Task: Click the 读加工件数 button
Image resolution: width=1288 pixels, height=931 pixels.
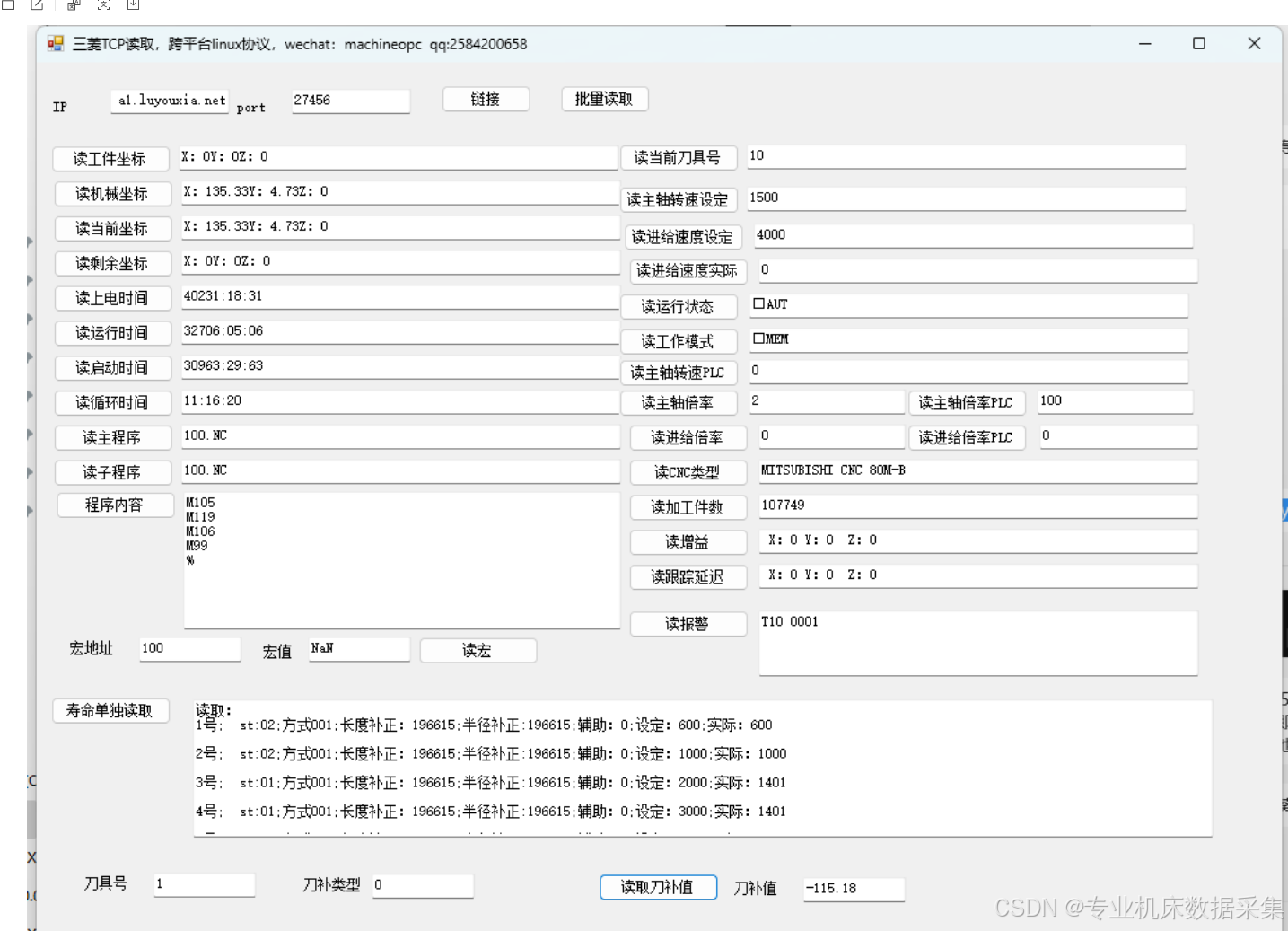Action: (x=688, y=508)
